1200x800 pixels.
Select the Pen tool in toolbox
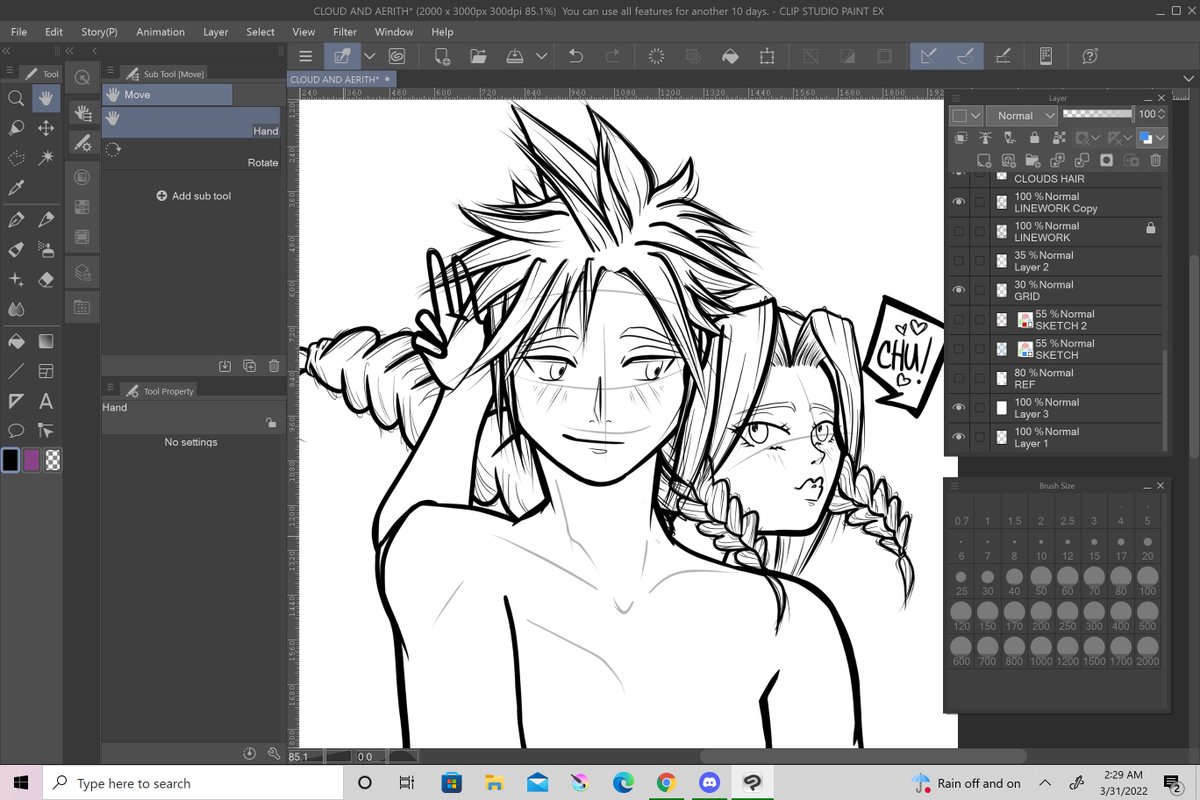point(16,220)
